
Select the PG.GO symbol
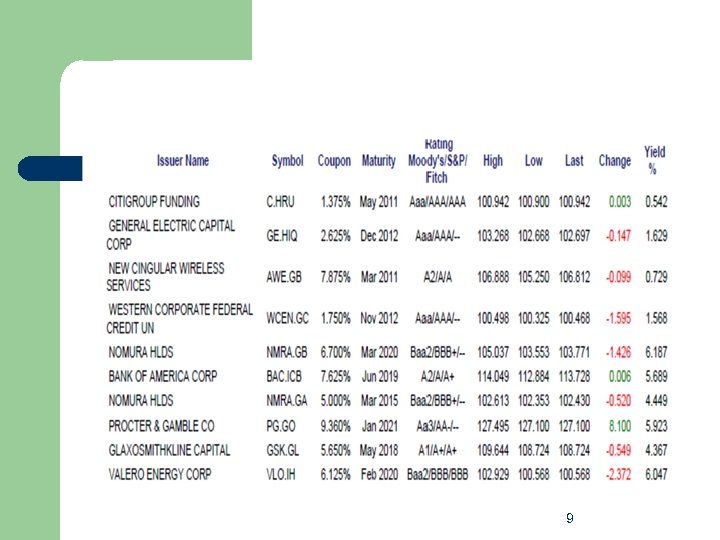point(282,426)
